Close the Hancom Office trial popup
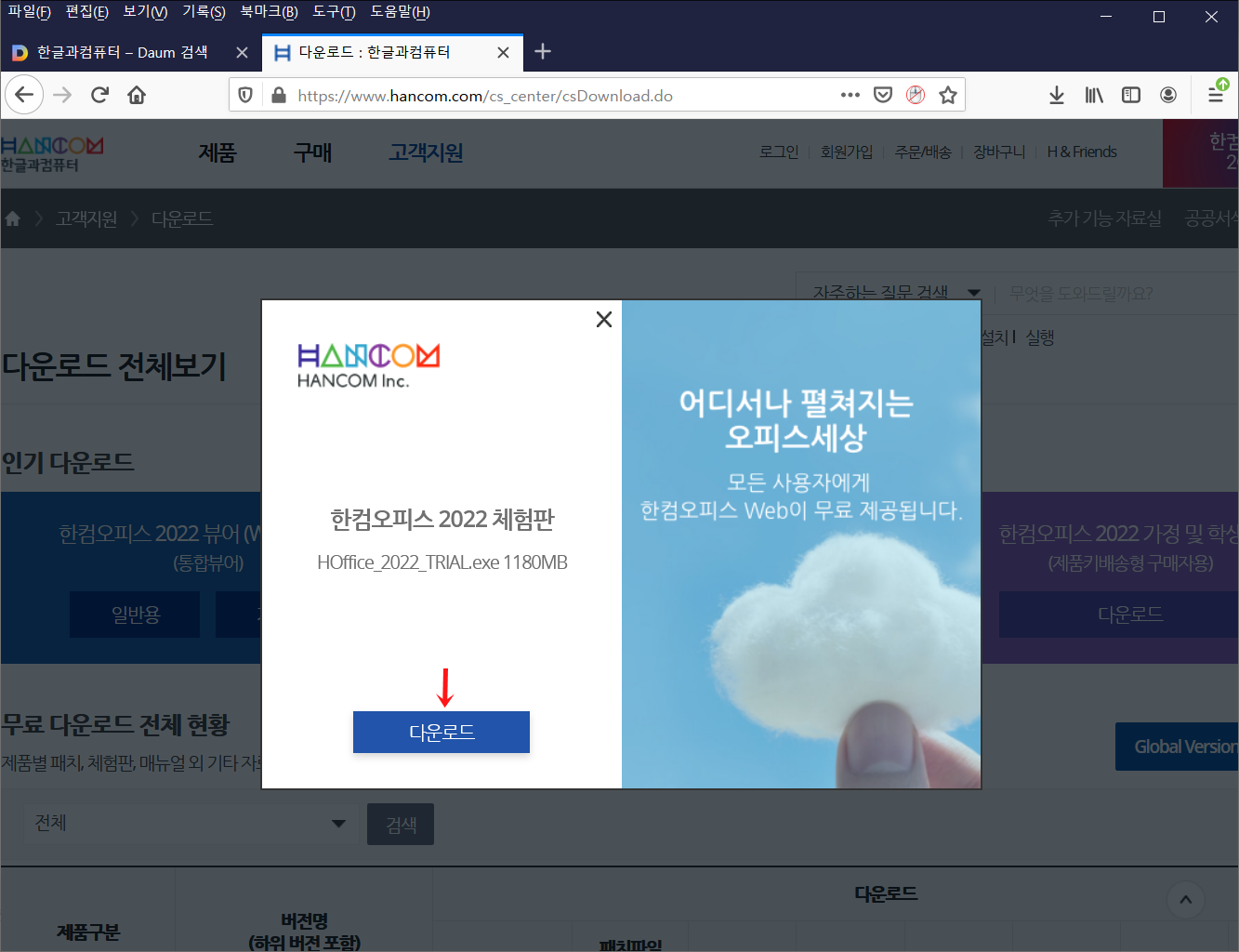This screenshot has height=952, width=1239. [x=603, y=319]
